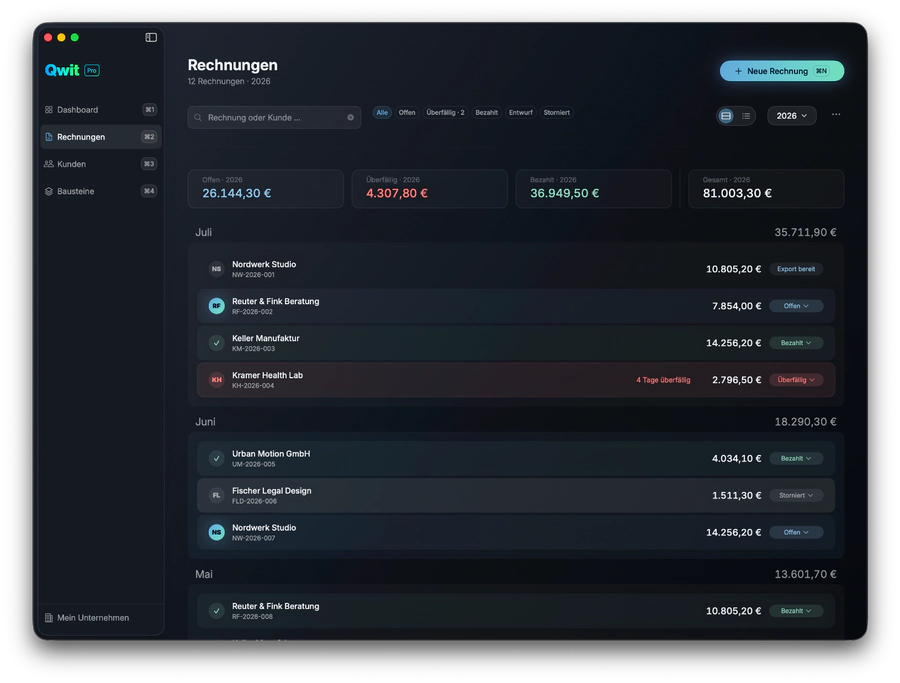Select the Alle filter chip

[382, 112]
